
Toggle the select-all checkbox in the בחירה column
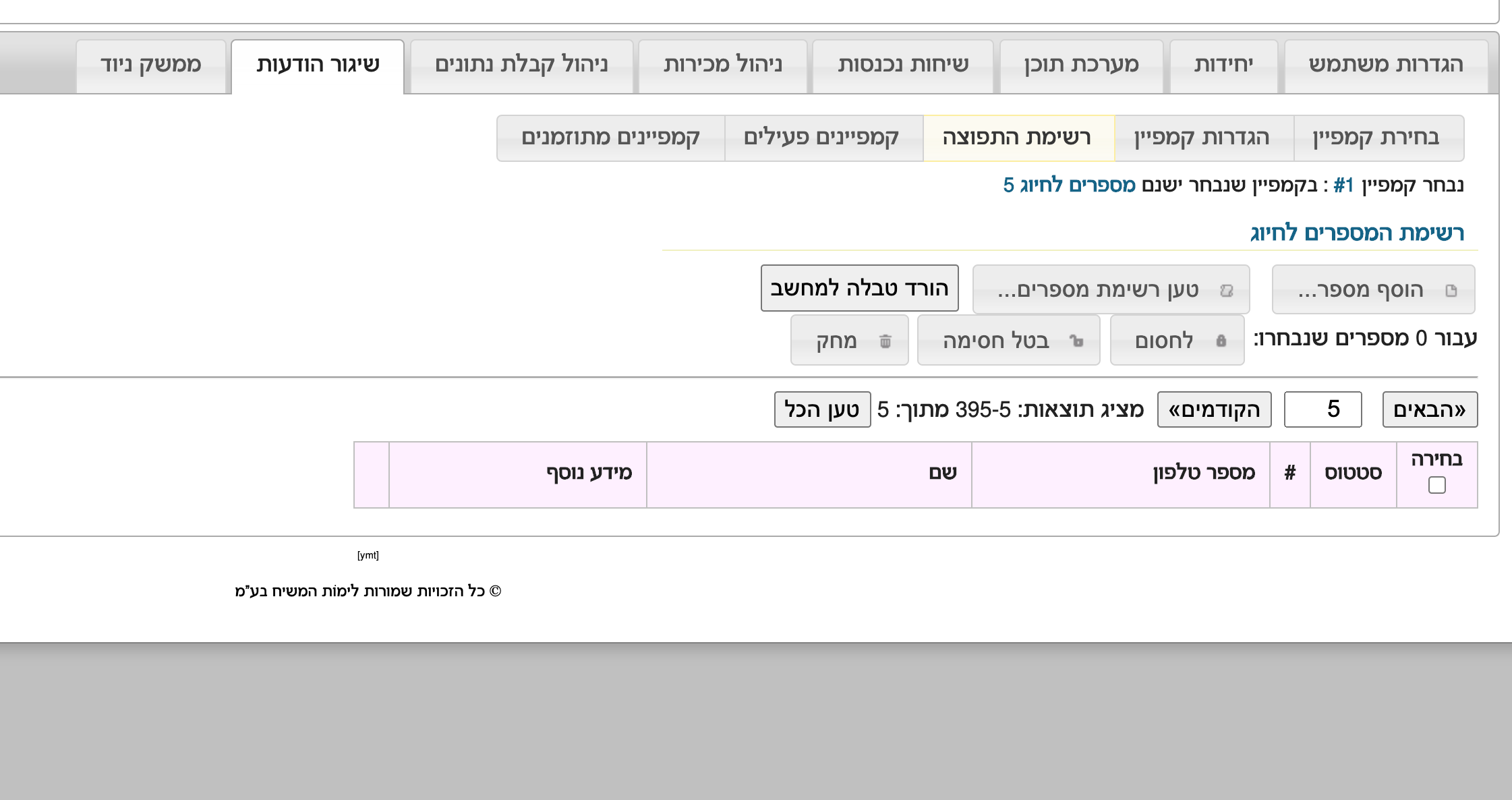[x=1436, y=485]
